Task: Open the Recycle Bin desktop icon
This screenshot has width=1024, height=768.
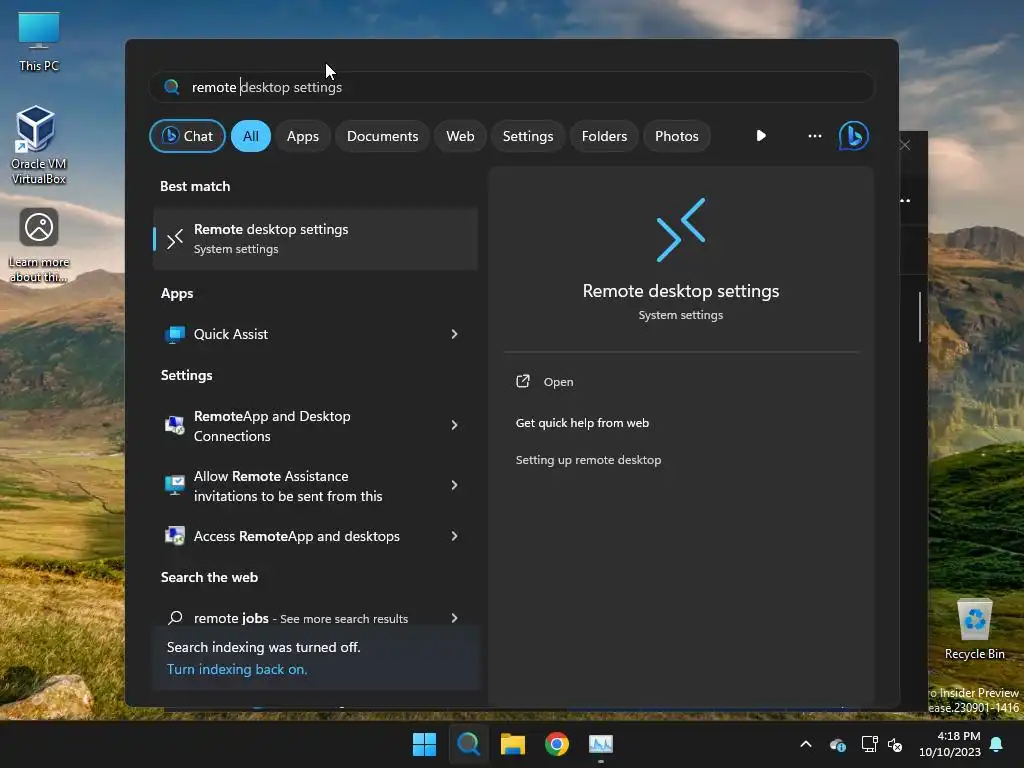Action: pyautogui.click(x=974, y=628)
